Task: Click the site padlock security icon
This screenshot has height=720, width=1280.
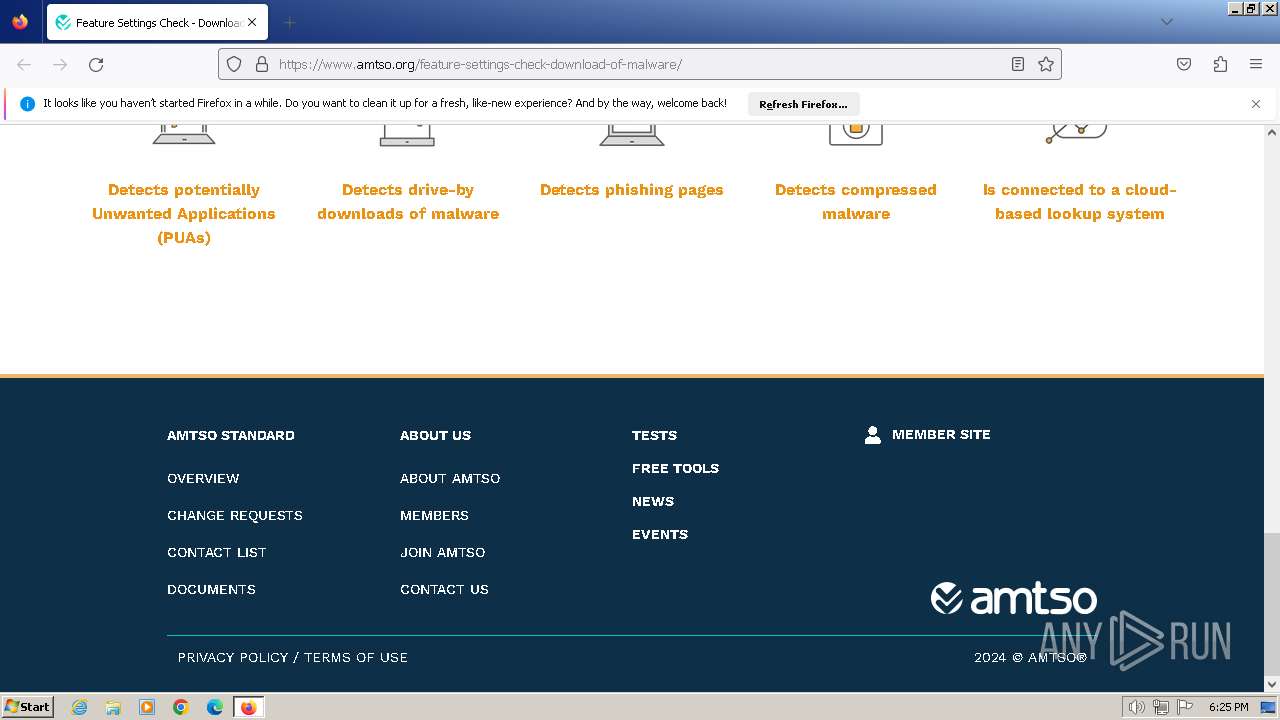Action: click(262, 64)
